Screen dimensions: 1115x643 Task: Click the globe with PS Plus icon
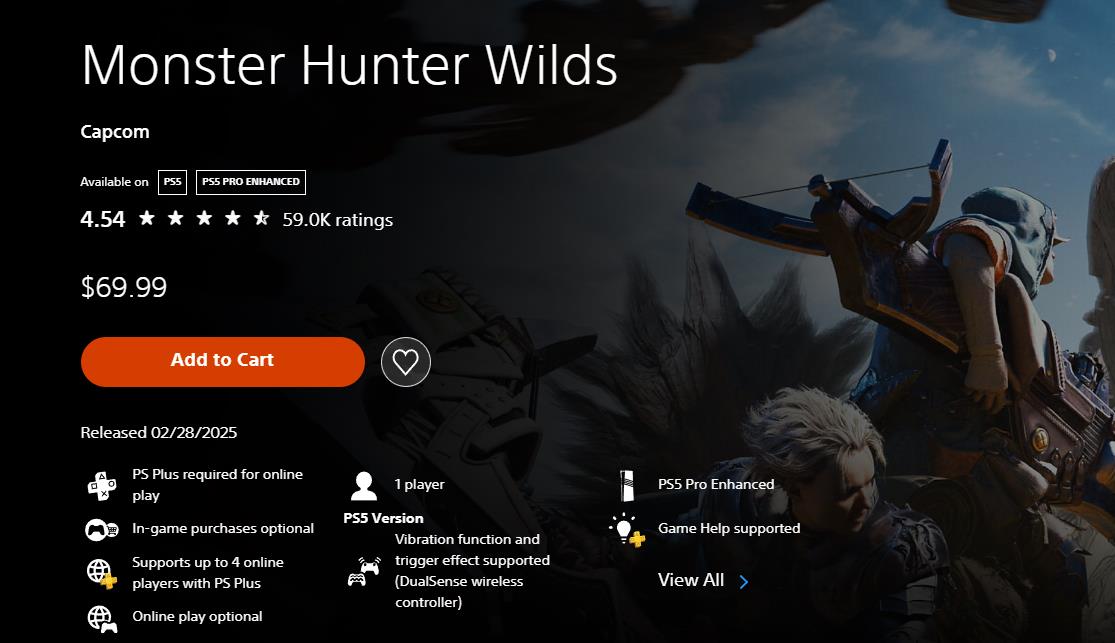click(102, 573)
